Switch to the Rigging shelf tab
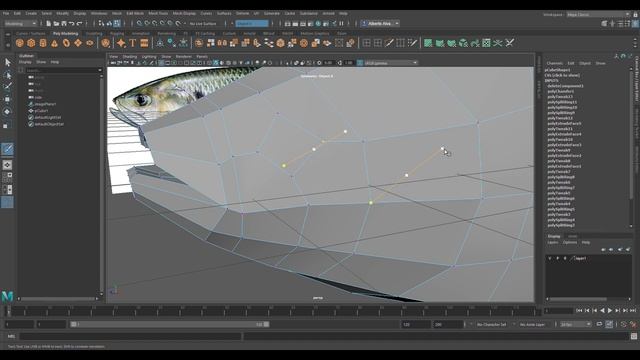The width and height of the screenshot is (640, 360). pos(117,33)
